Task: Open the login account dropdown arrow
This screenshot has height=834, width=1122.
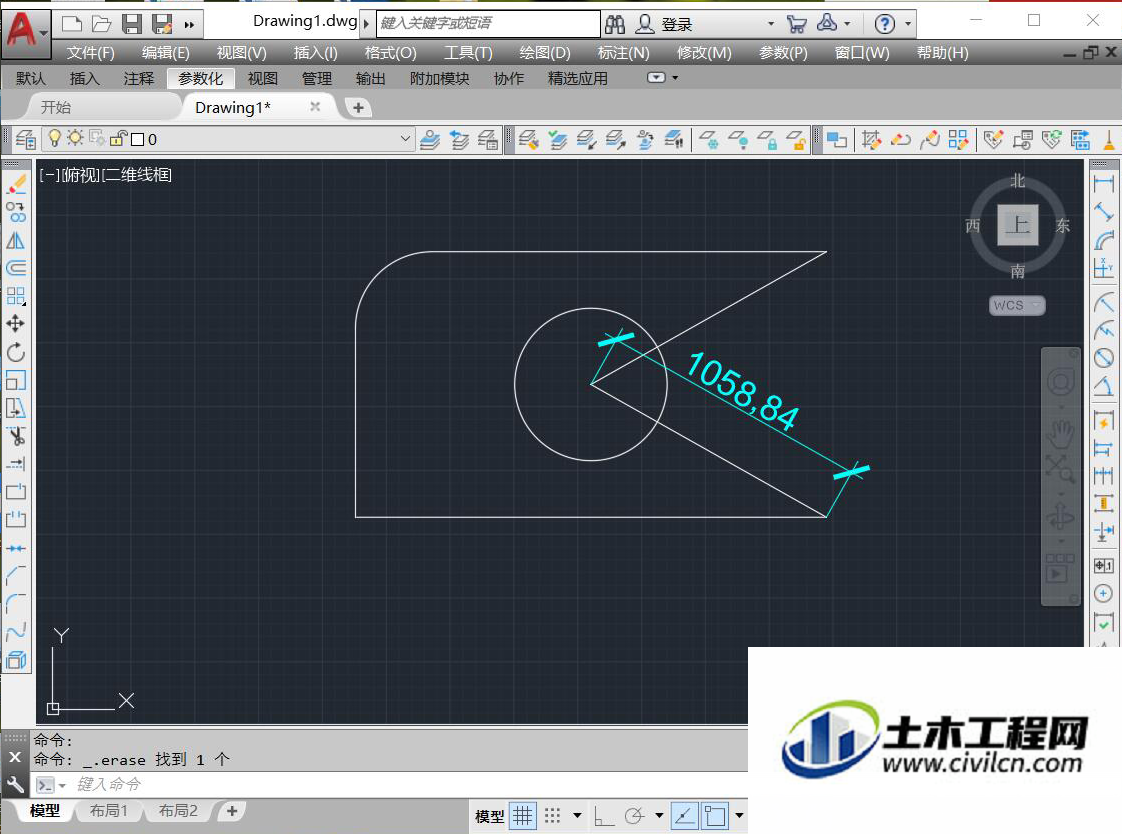Action: point(771,24)
